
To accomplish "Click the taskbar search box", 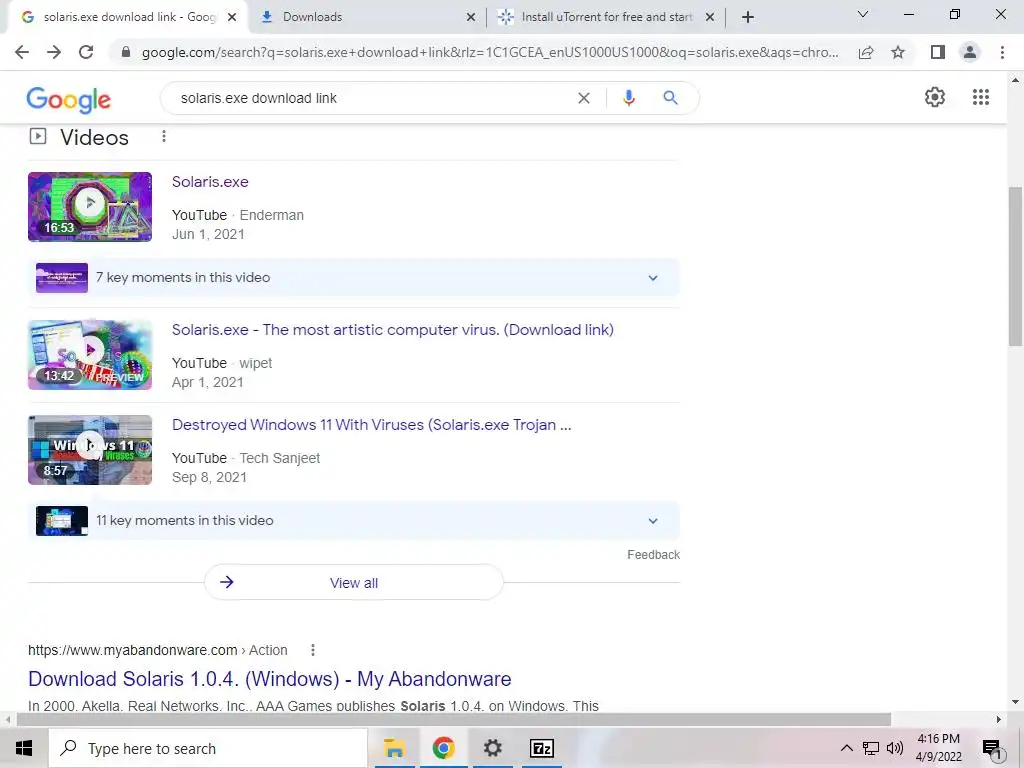I will (208, 748).
